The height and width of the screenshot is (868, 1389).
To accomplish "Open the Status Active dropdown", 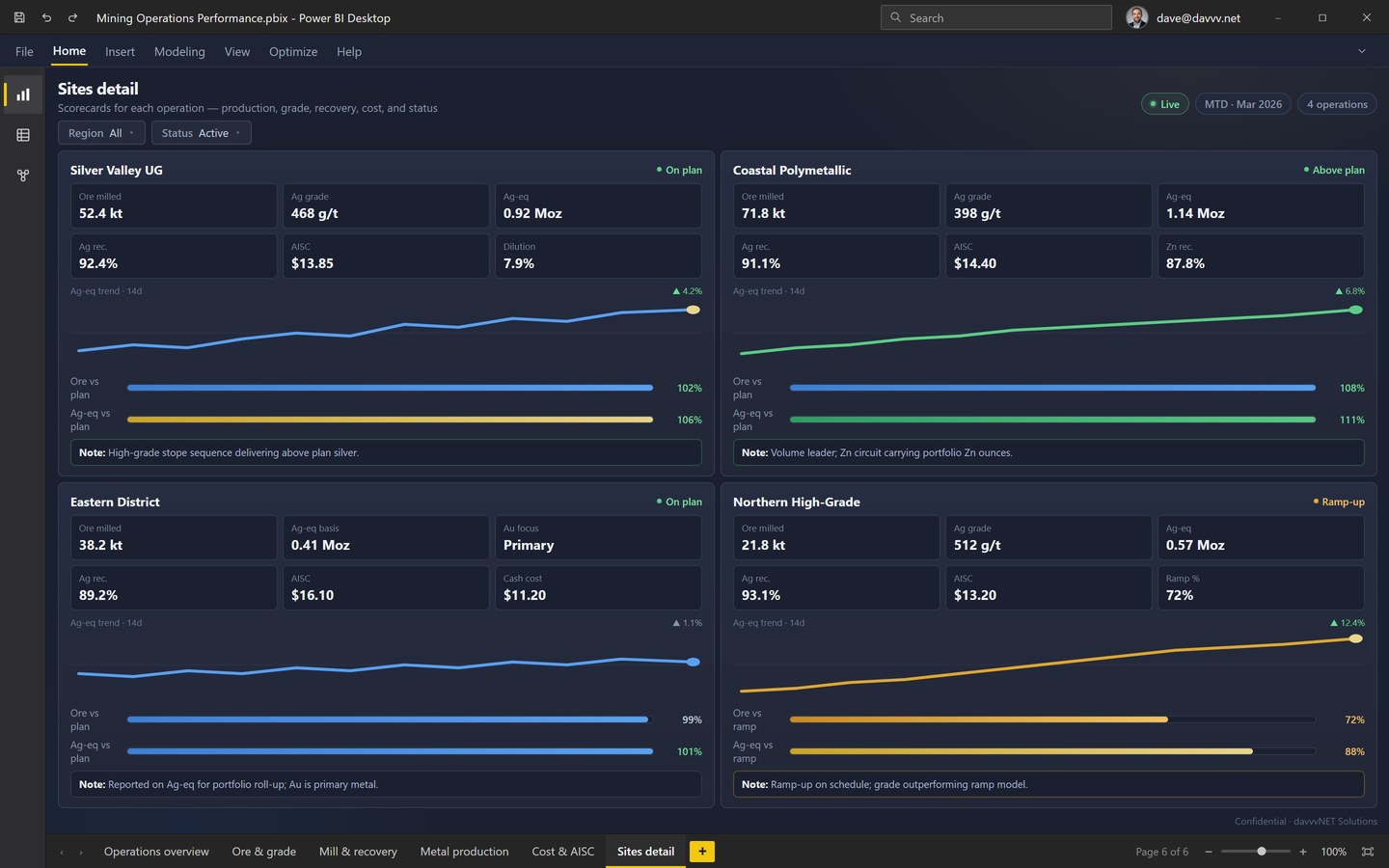I will [x=201, y=133].
